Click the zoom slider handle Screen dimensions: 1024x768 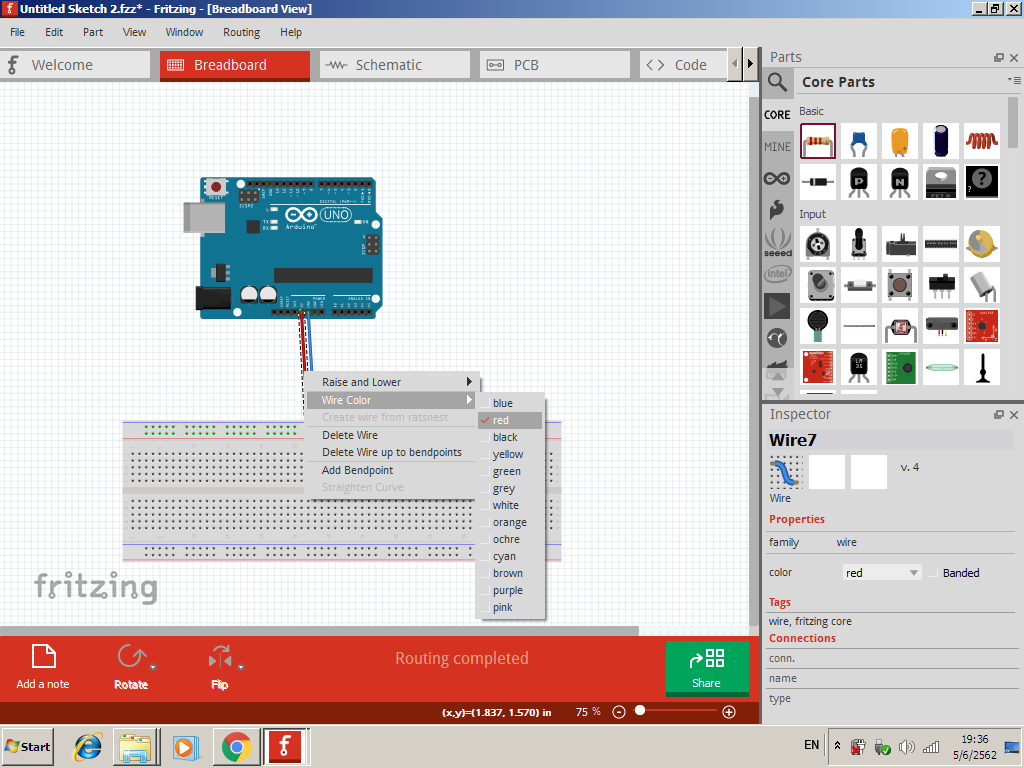640,711
